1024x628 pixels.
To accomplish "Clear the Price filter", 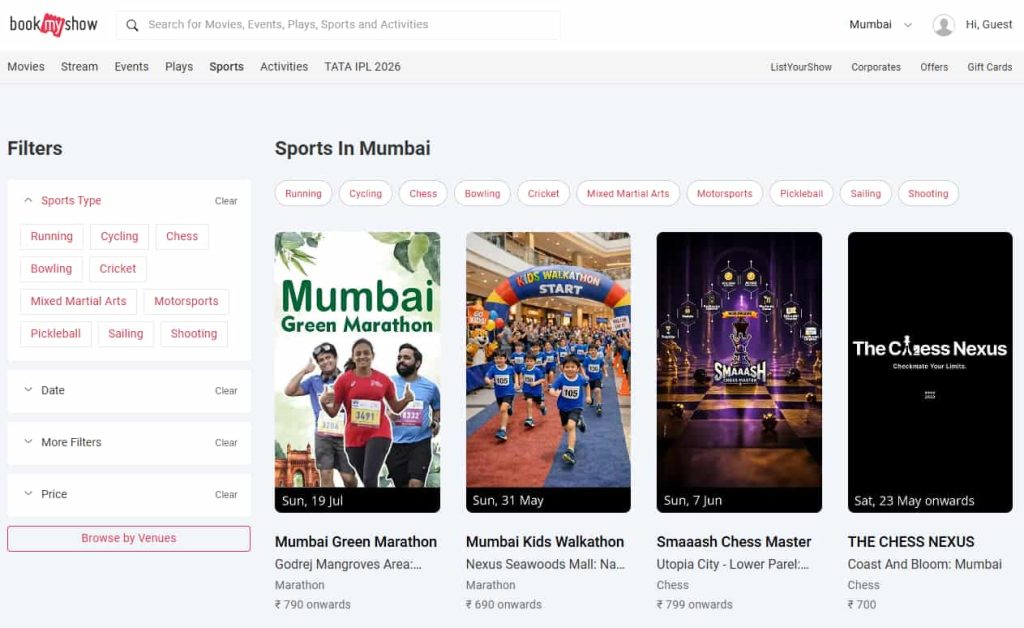I will [x=226, y=494].
